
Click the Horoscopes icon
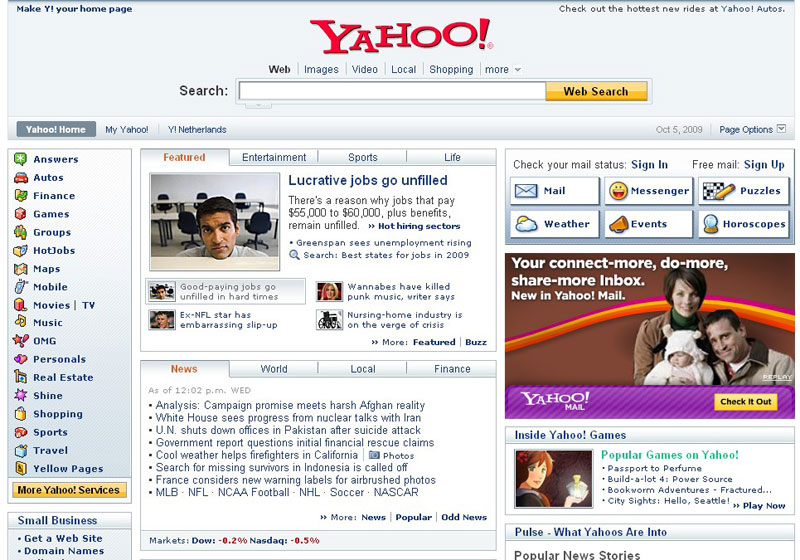click(710, 224)
